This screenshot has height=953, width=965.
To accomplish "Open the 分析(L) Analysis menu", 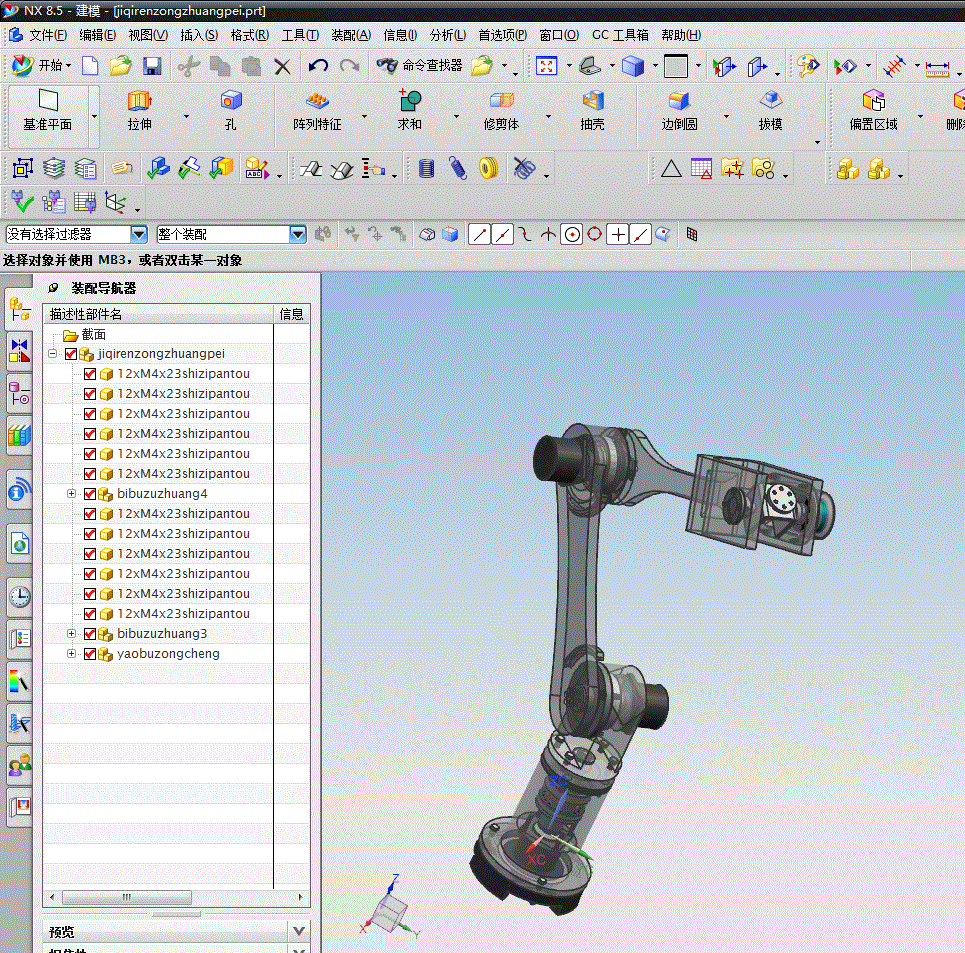I will 447,36.
